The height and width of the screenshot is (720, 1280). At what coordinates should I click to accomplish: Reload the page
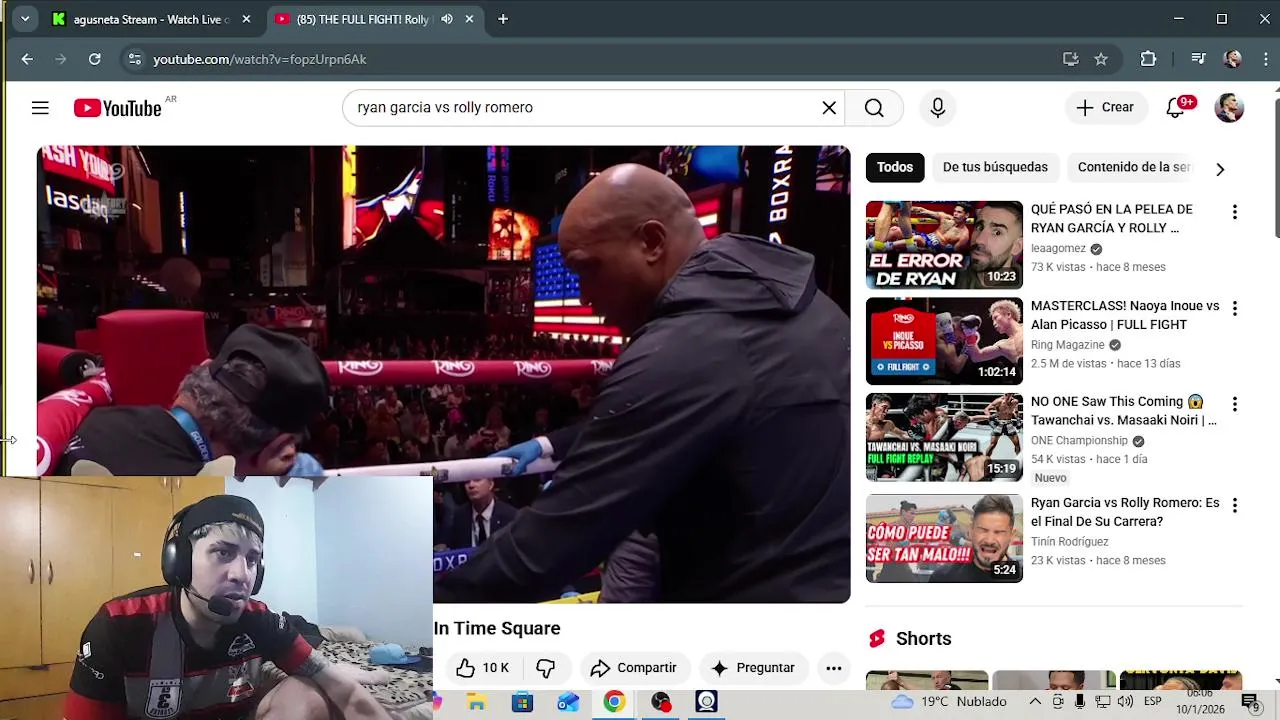click(94, 59)
